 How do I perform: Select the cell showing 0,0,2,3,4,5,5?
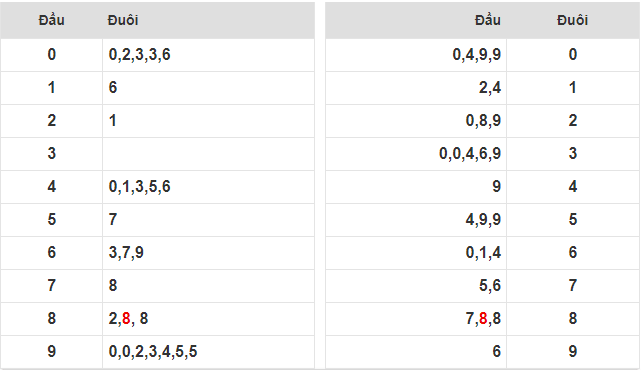click(x=208, y=352)
